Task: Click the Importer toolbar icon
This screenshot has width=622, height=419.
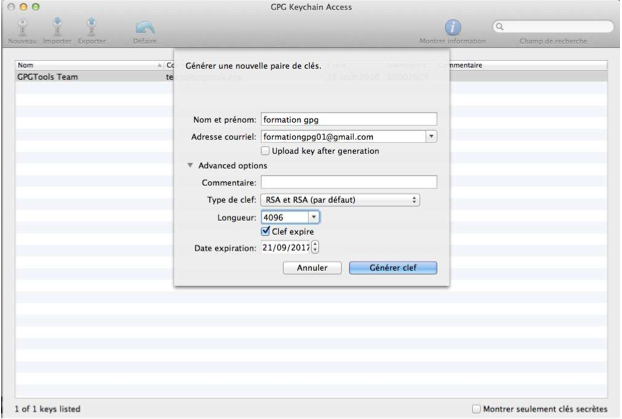Action: [x=57, y=27]
